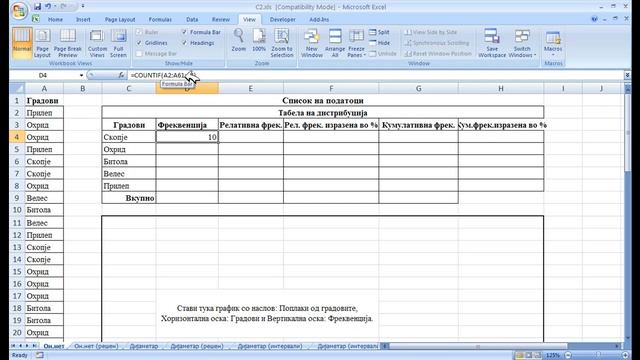Switch to sheet 'Он.нет (решен)'
This screenshot has height=360, width=640.
[96, 346]
